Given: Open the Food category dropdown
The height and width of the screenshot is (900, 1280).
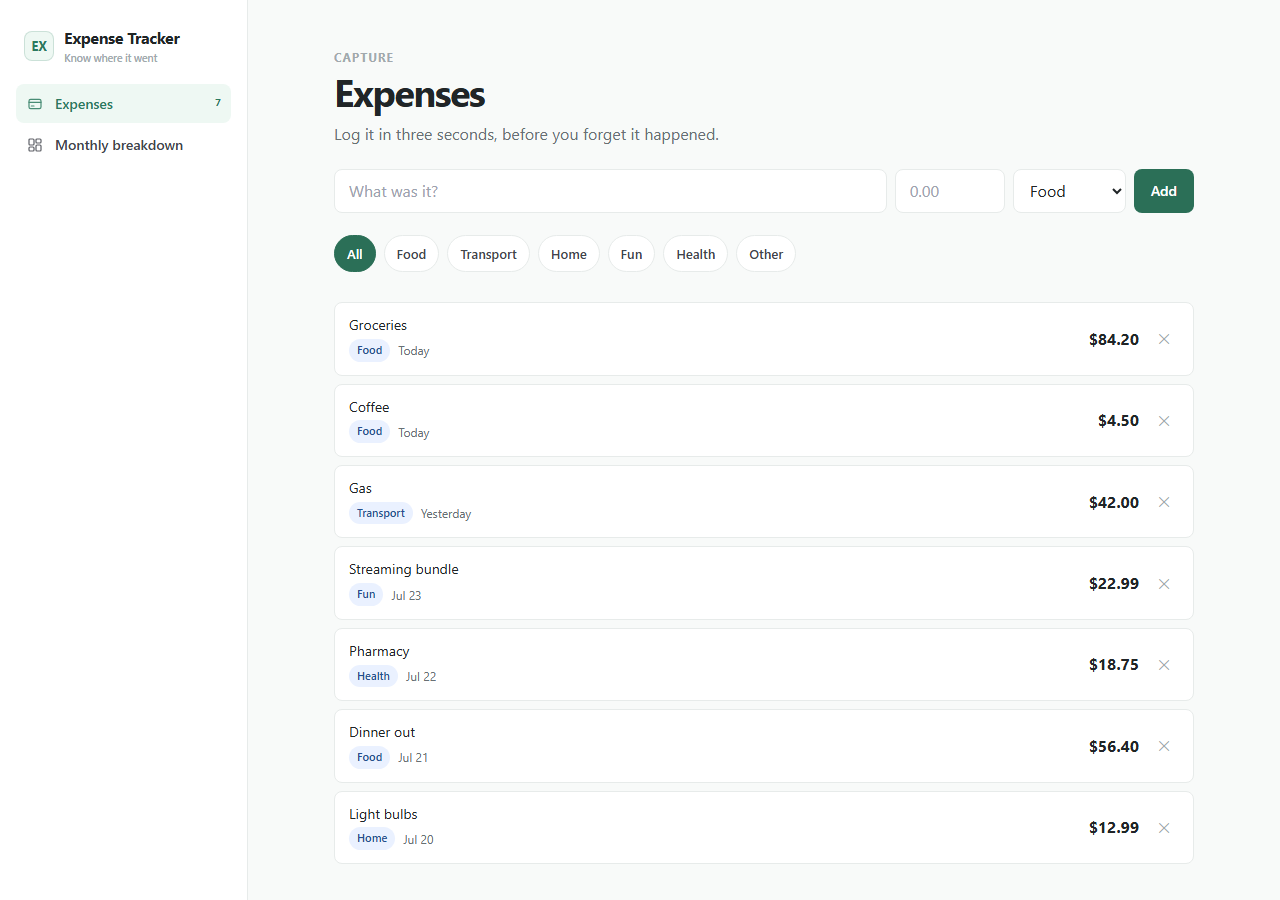Looking at the screenshot, I should click(1069, 191).
